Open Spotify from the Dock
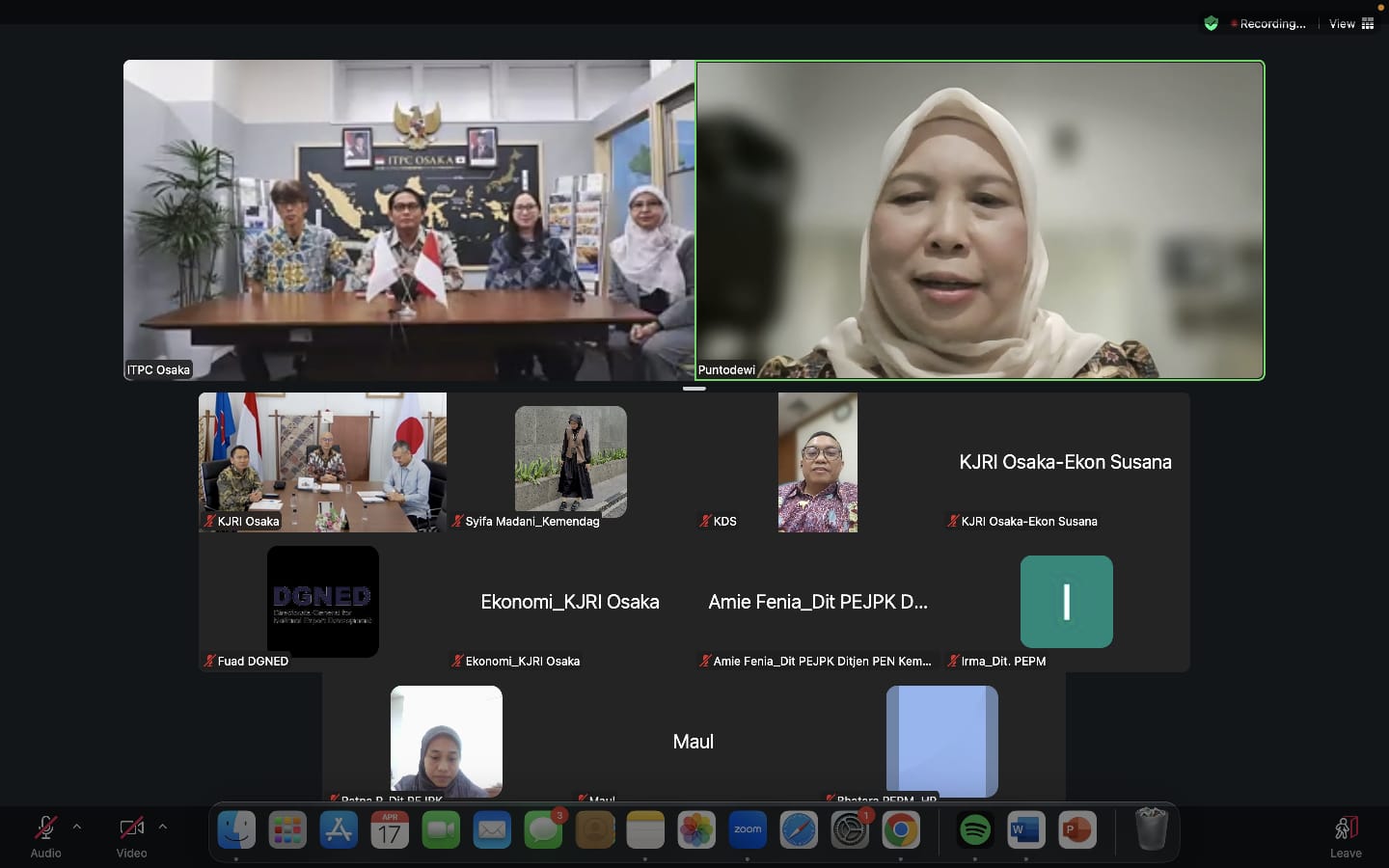1389x868 pixels. [975, 829]
